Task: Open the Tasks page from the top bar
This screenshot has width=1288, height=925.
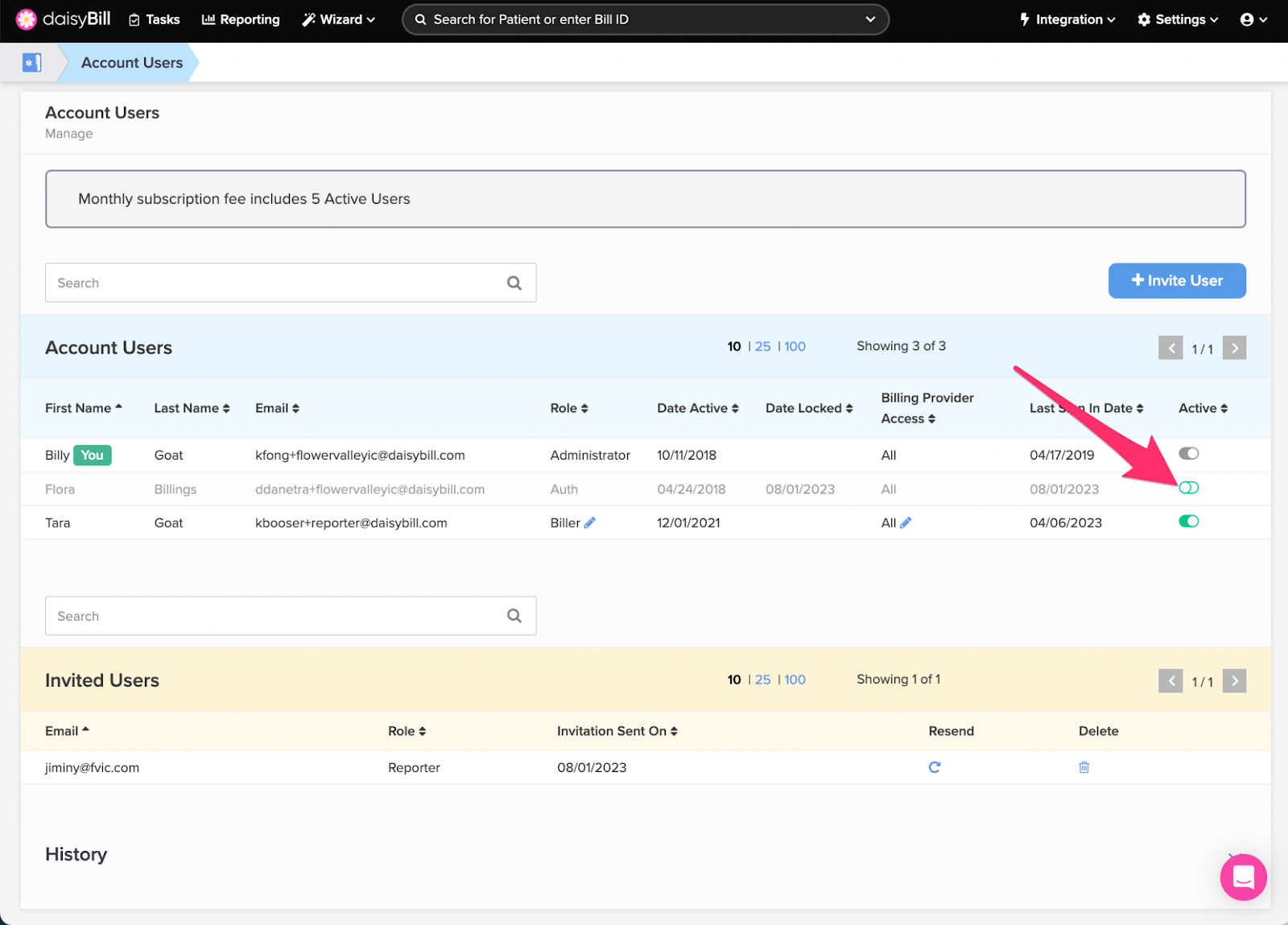Action: point(154,19)
